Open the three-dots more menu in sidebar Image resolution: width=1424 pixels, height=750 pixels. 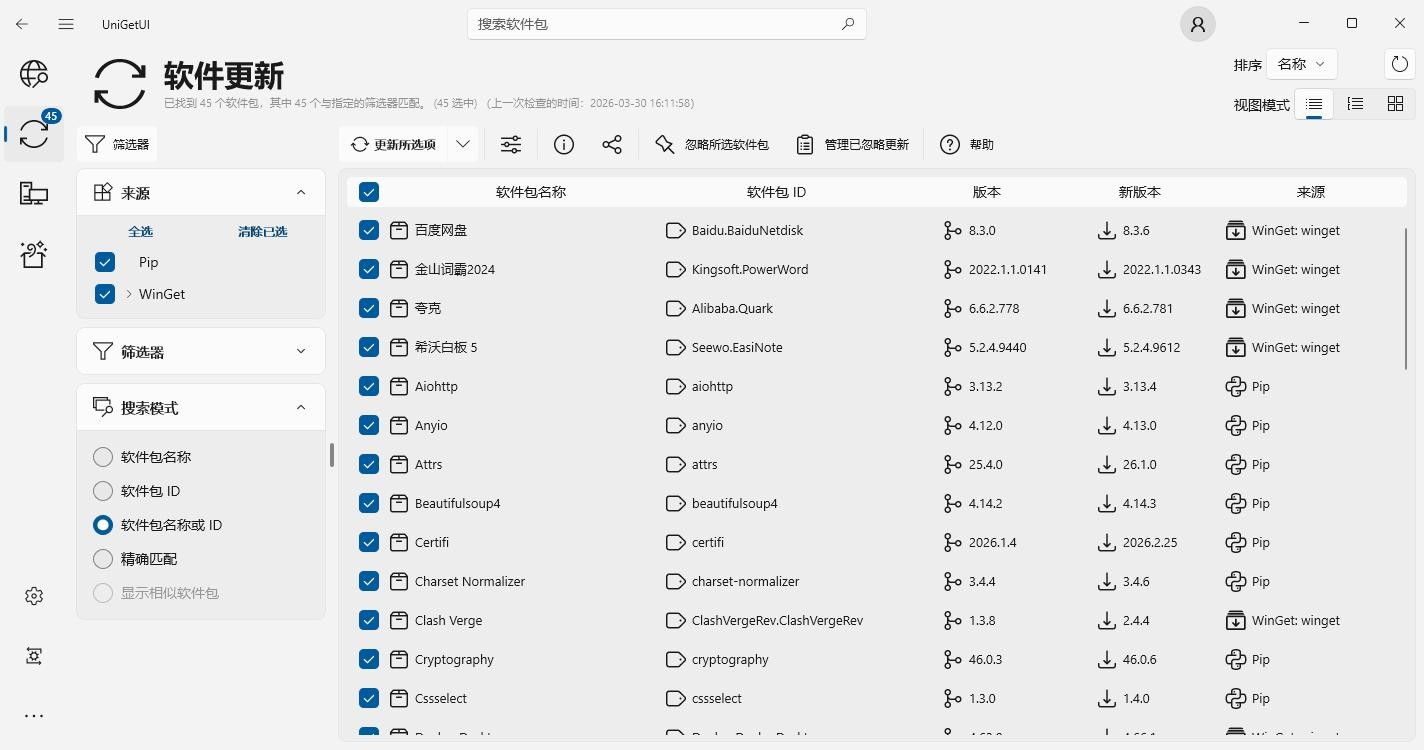(x=34, y=716)
